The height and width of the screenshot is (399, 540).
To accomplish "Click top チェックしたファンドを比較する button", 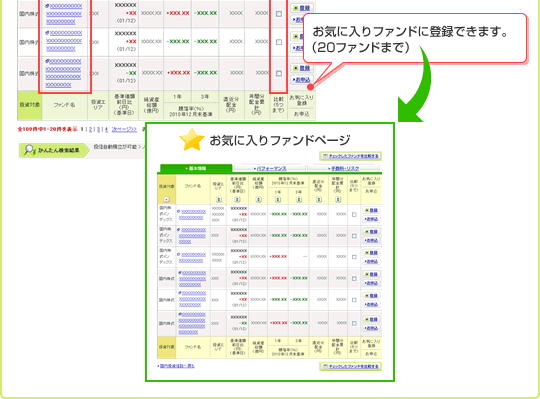I will point(350,156).
